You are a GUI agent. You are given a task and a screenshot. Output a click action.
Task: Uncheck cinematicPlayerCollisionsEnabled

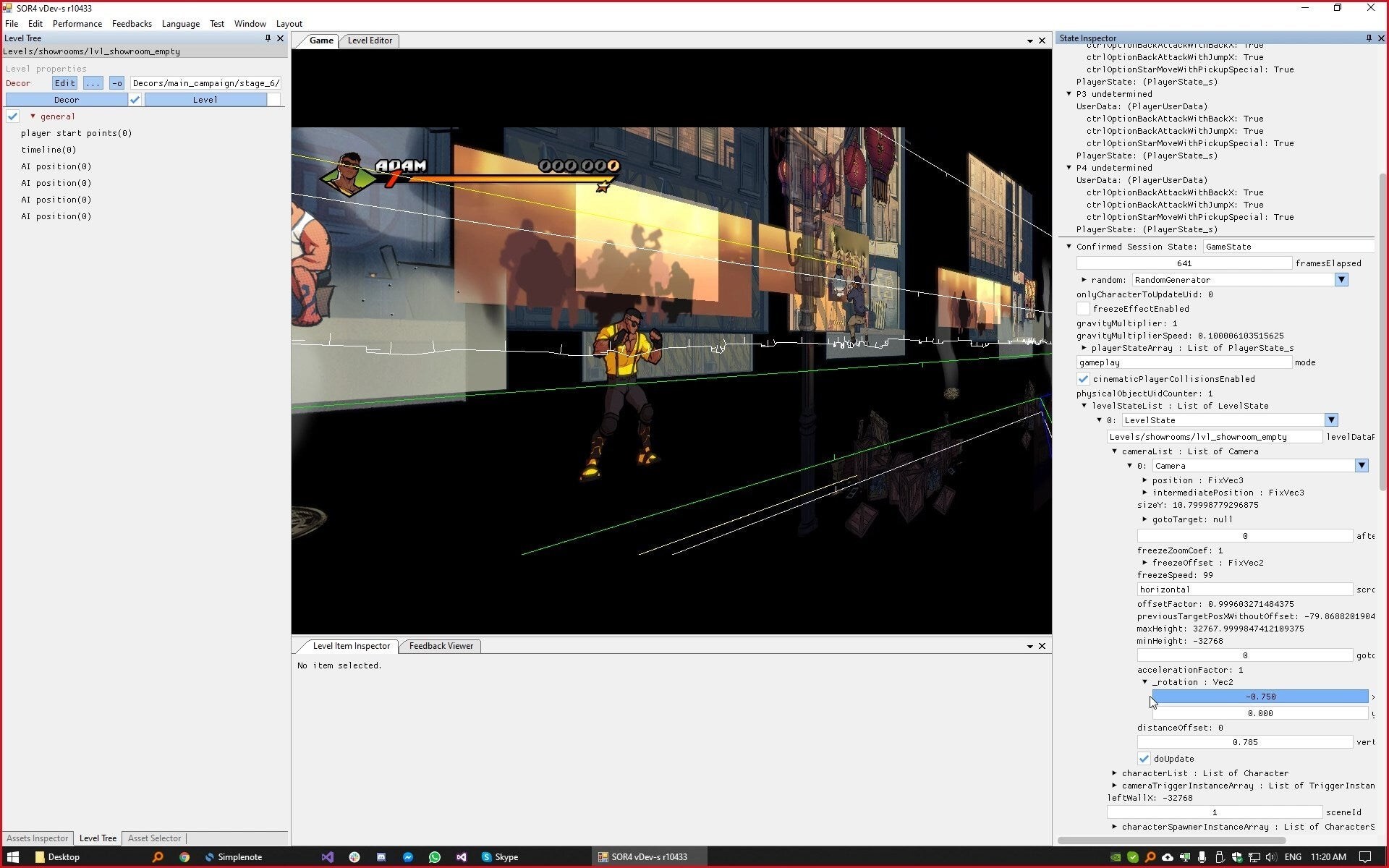tap(1083, 379)
